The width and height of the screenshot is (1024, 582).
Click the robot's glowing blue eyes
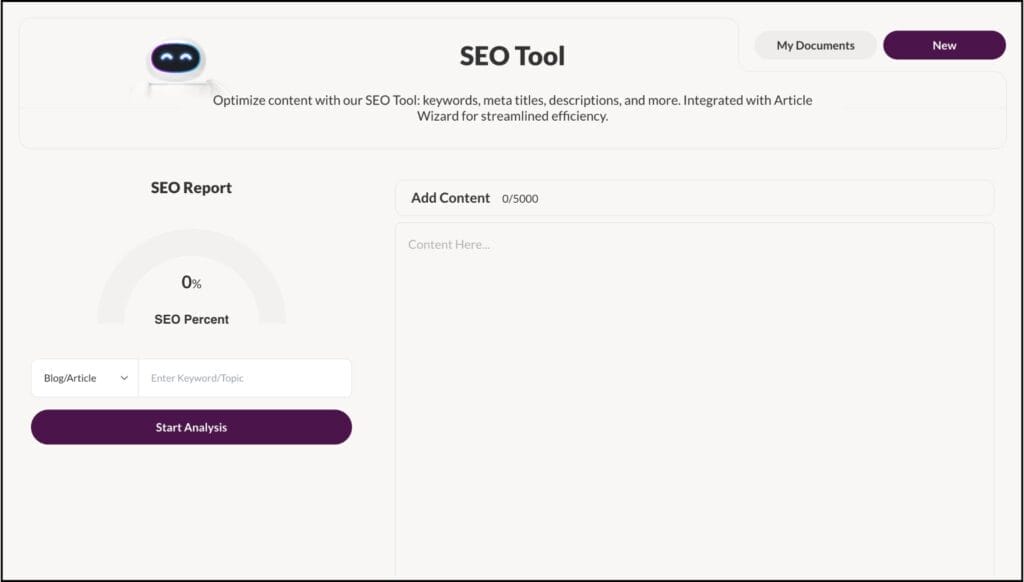pos(176,58)
